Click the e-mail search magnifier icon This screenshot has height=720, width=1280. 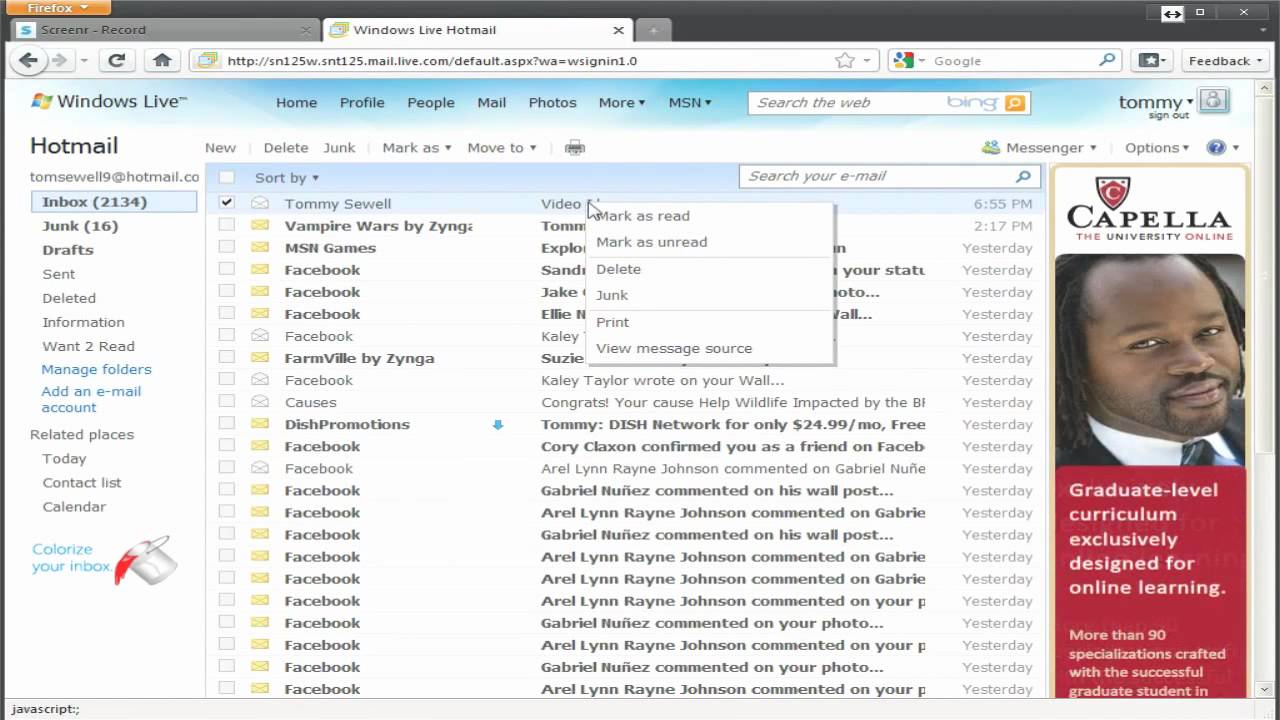(x=1023, y=176)
